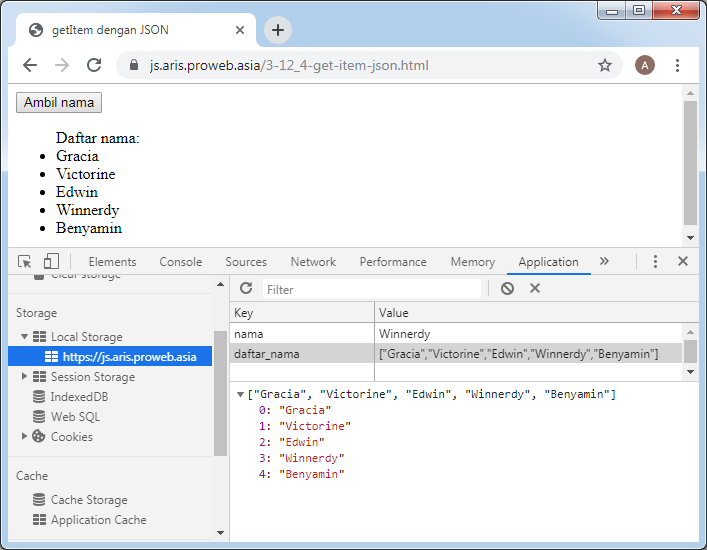The width and height of the screenshot is (707, 550).
Task: Open the profile avatar menu
Action: (x=645, y=65)
